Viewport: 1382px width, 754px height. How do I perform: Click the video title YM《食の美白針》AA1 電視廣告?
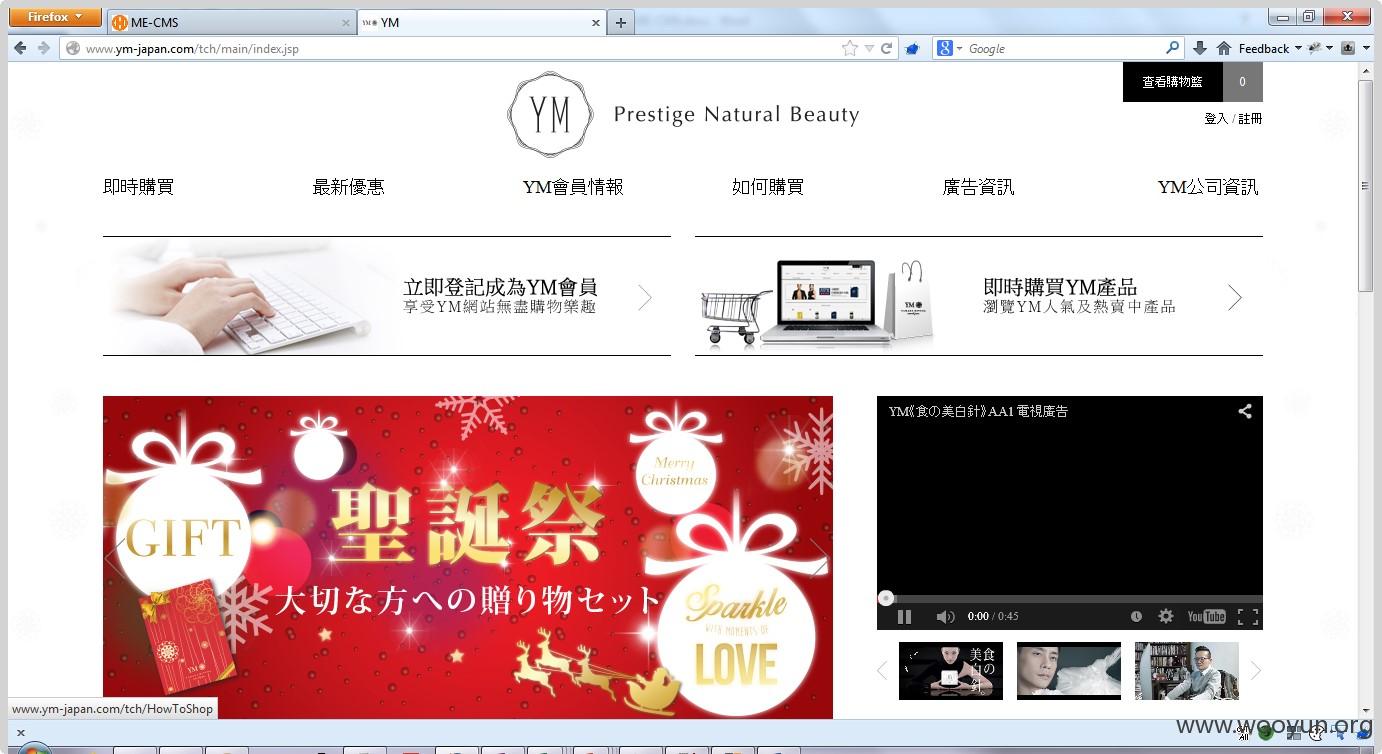coord(978,411)
